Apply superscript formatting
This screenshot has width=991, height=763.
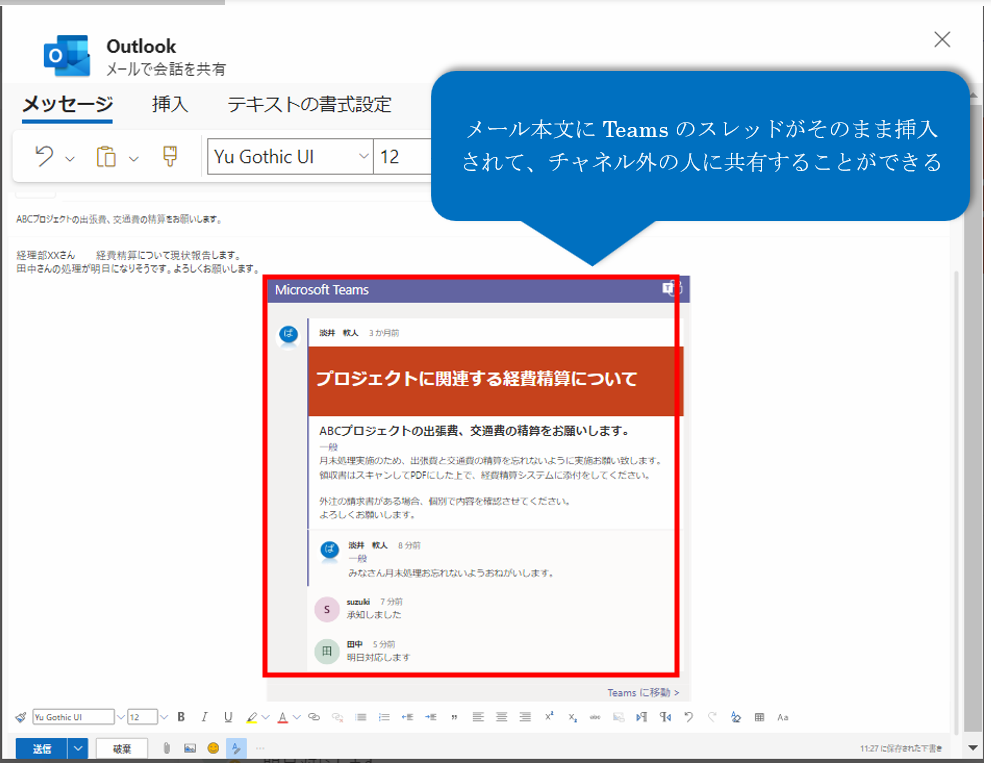coord(549,716)
